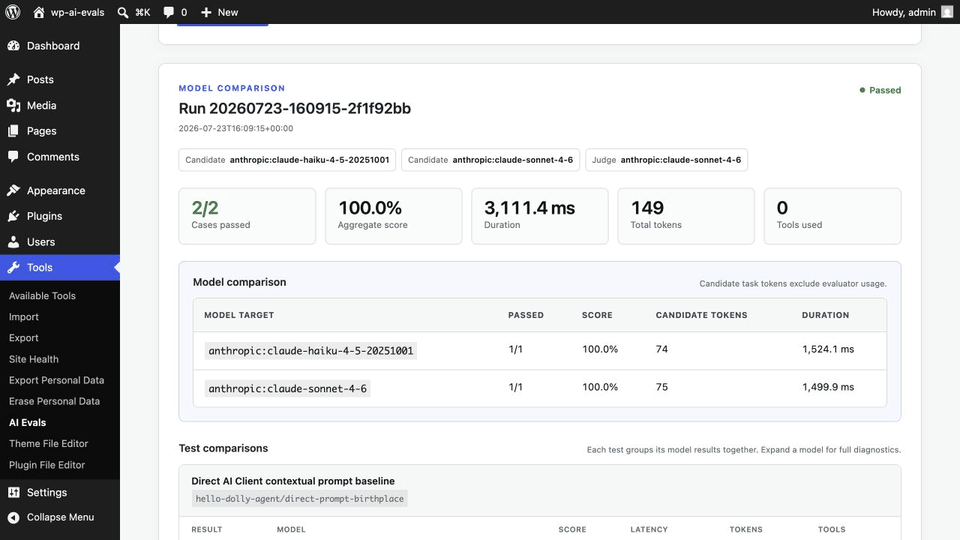Image resolution: width=960 pixels, height=540 pixels.
Task: Click the plus icon beside New
Action: click(x=206, y=12)
